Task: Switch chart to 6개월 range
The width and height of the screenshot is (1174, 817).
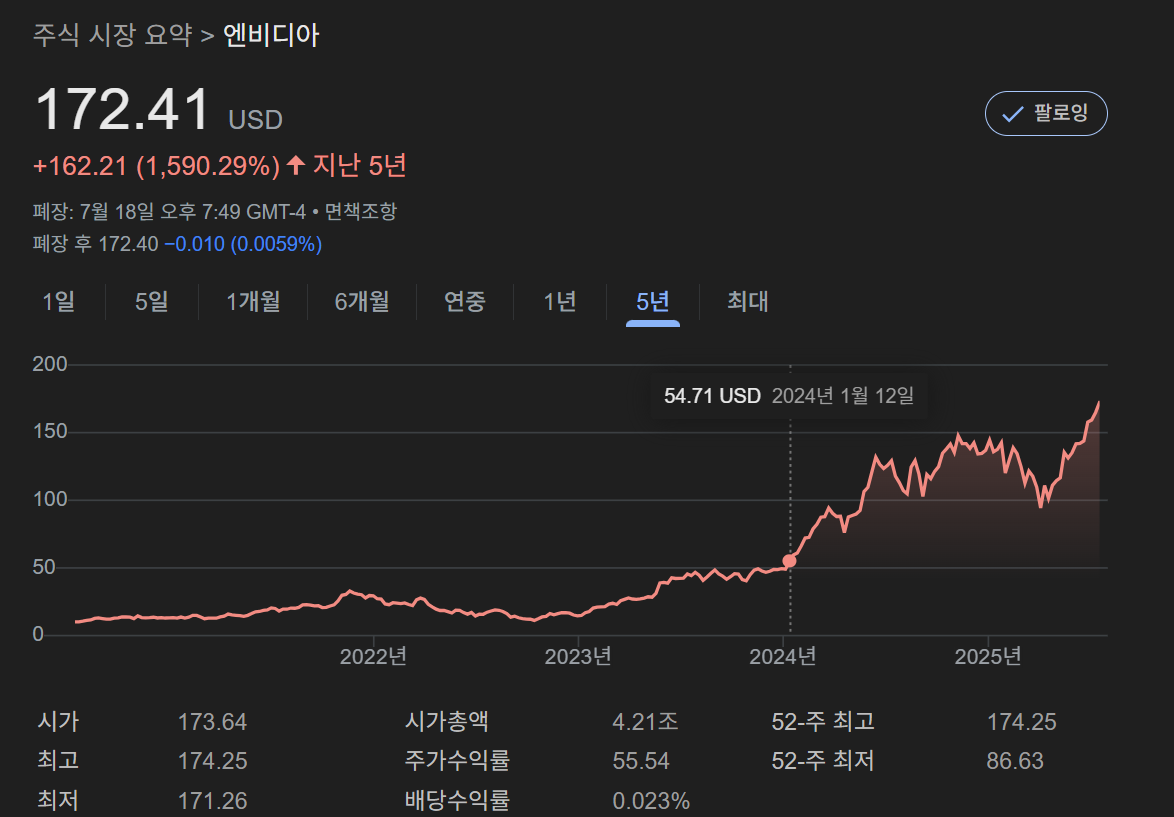Action: click(x=362, y=302)
